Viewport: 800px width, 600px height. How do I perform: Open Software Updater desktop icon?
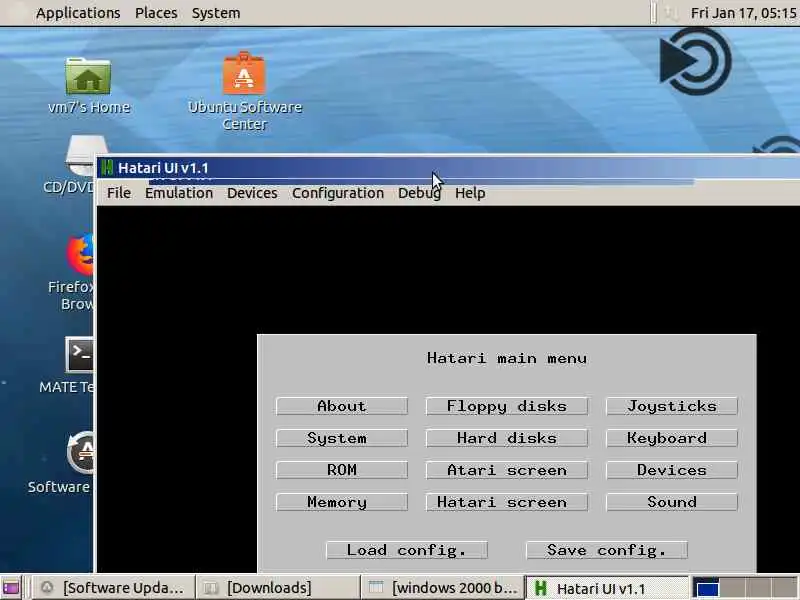click(x=81, y=453)
